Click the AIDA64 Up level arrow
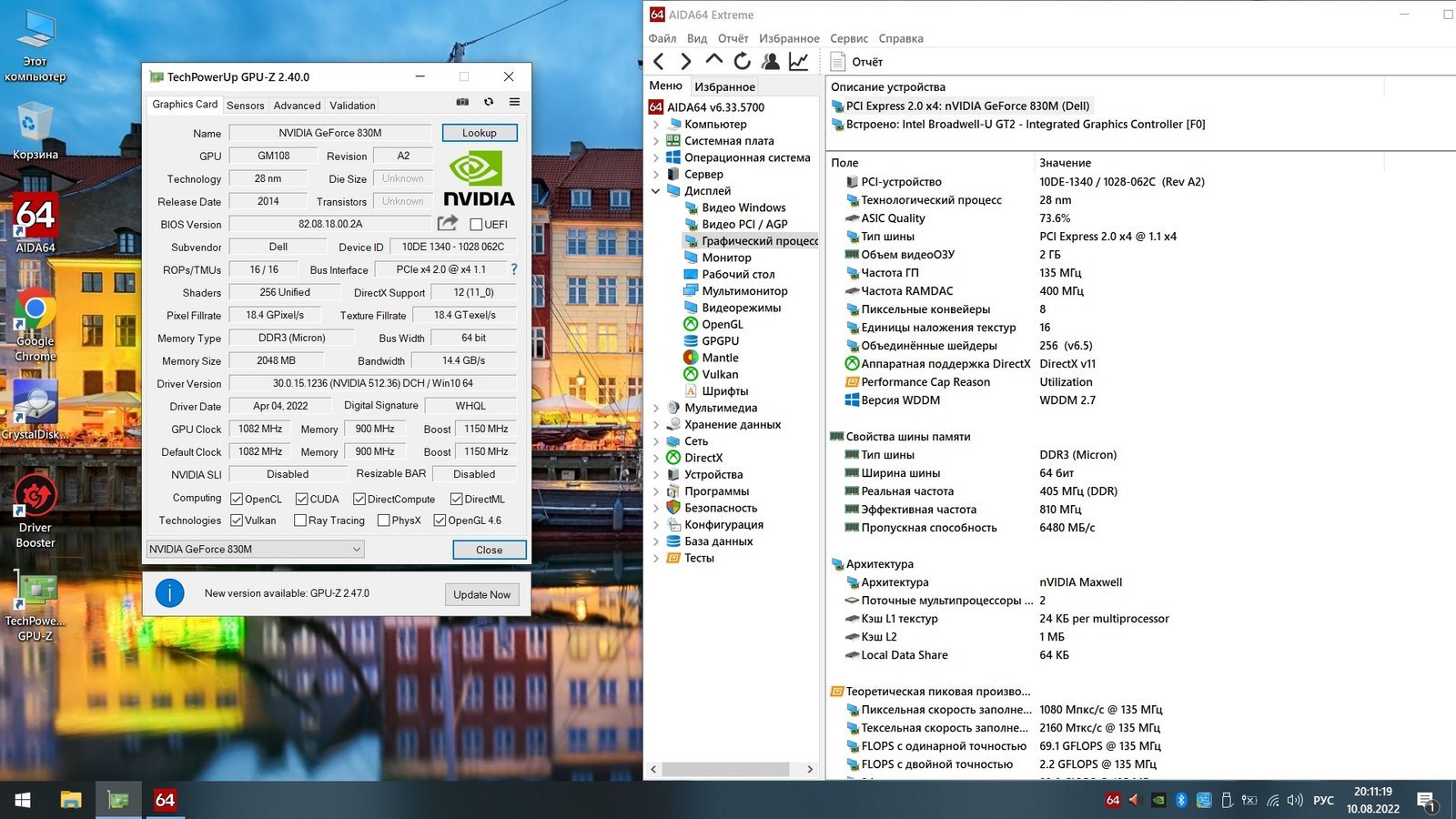Screen dimensions: 1456x819 [x=714, y=60]
